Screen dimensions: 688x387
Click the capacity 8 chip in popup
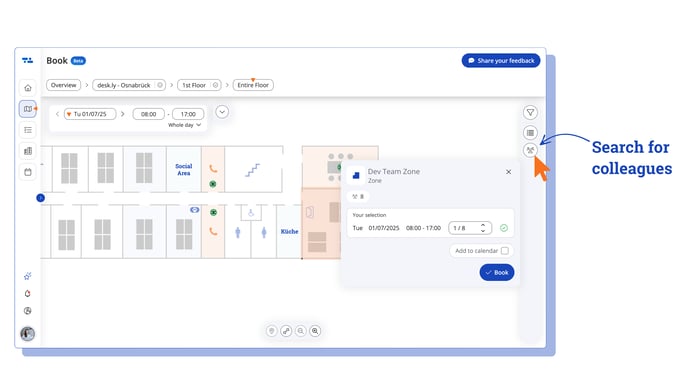358,197
